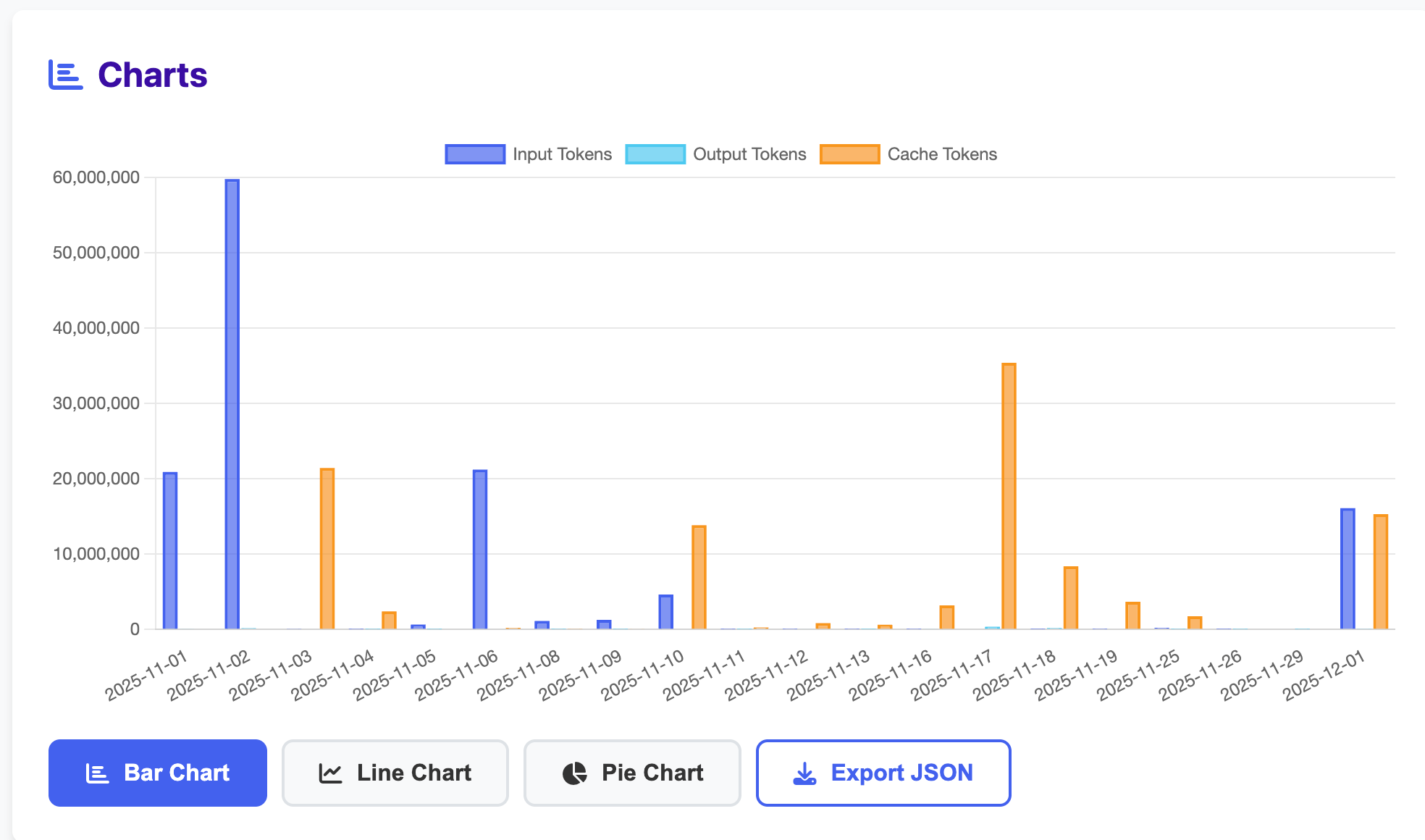
Task: Toggle the Output Tokens legend swatch
Action: click(x=655, y=154)
